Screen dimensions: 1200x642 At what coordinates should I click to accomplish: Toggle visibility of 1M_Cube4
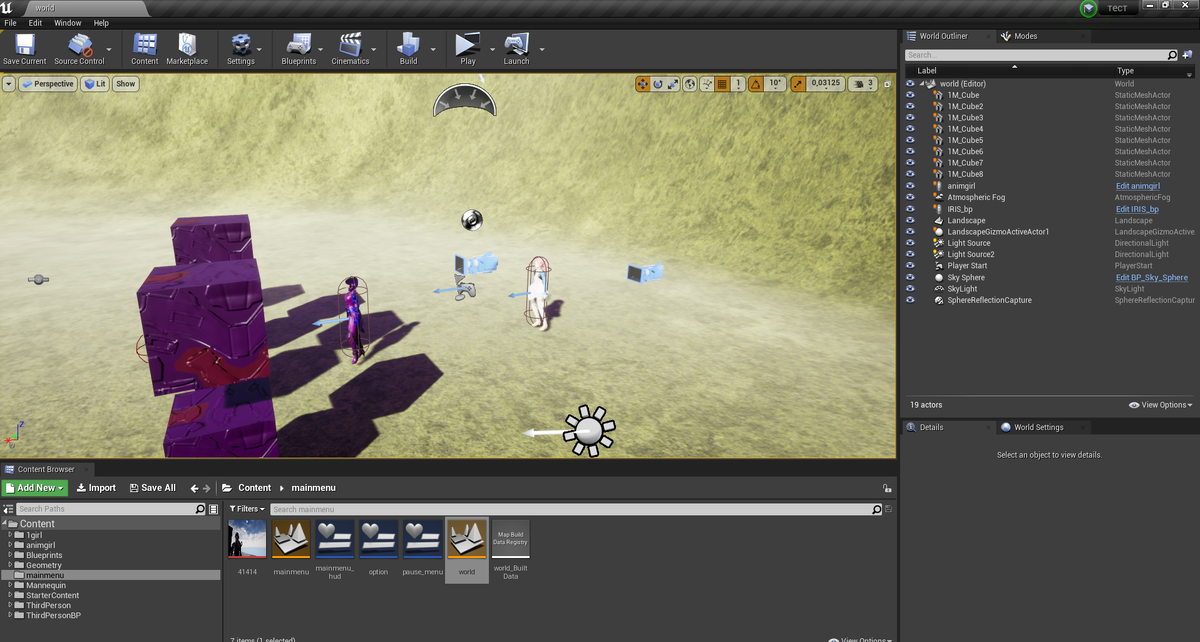[910, 129]
